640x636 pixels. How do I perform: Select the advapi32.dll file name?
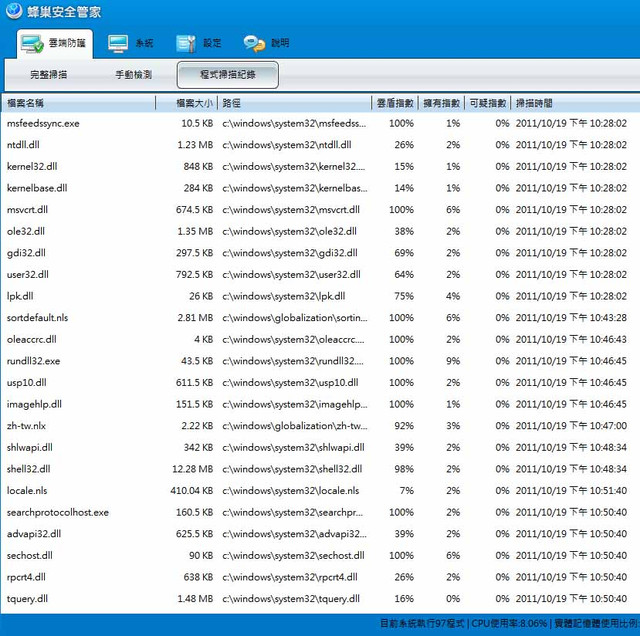point(34,534)
